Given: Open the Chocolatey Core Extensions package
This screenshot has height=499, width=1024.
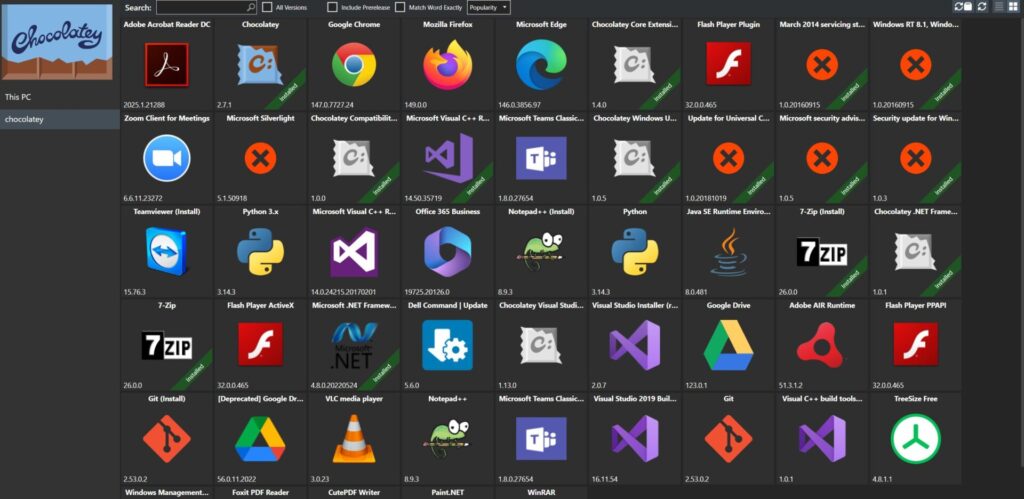Looking at the screenshot, I should tap(635, 64).
